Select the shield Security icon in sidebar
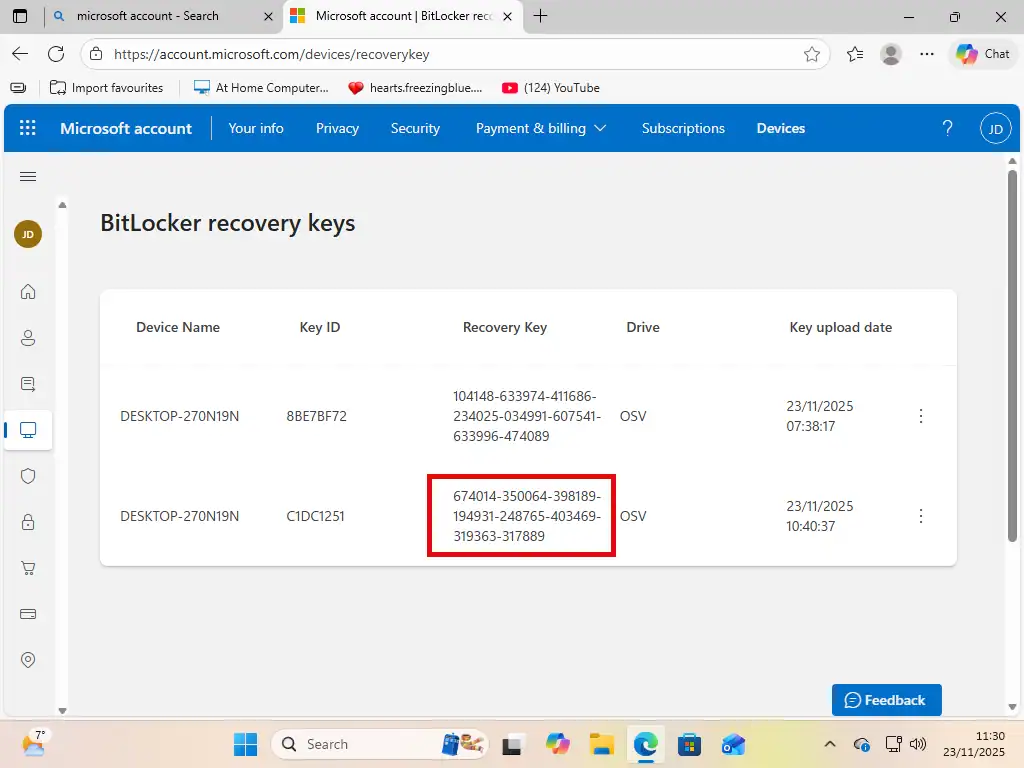This screenshot has height=768, width=1024. (x=28, y=476)
